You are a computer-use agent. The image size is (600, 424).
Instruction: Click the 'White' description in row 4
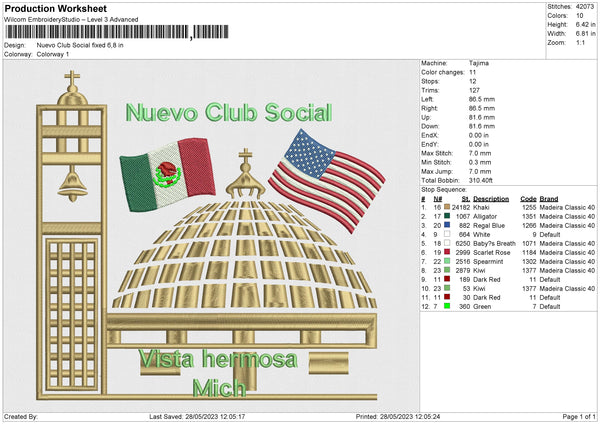tap(481, 235)
